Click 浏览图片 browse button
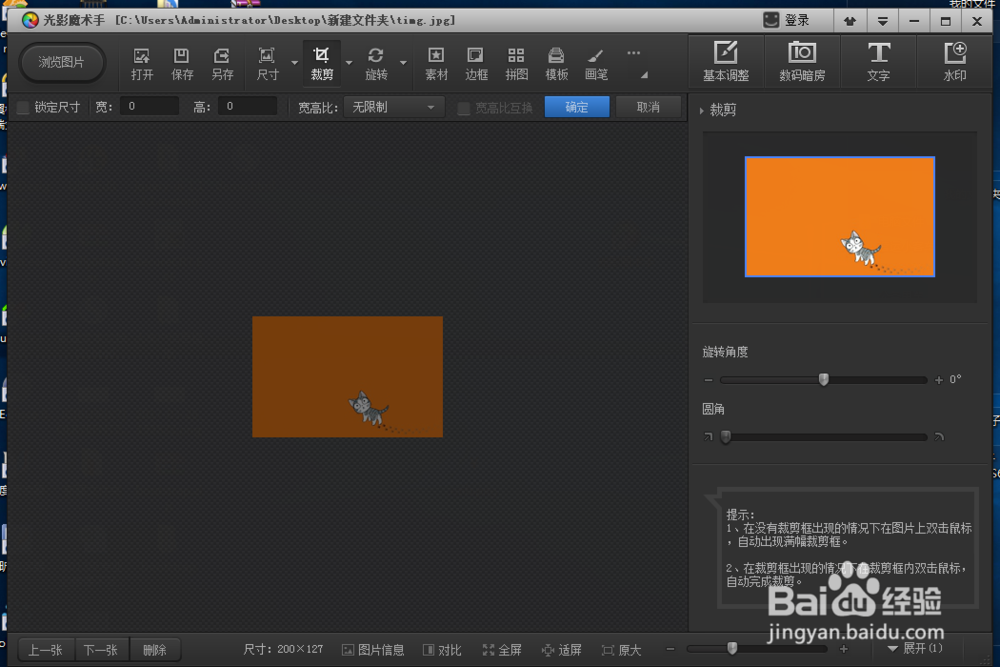1000x667 pixels. (61, 62)
